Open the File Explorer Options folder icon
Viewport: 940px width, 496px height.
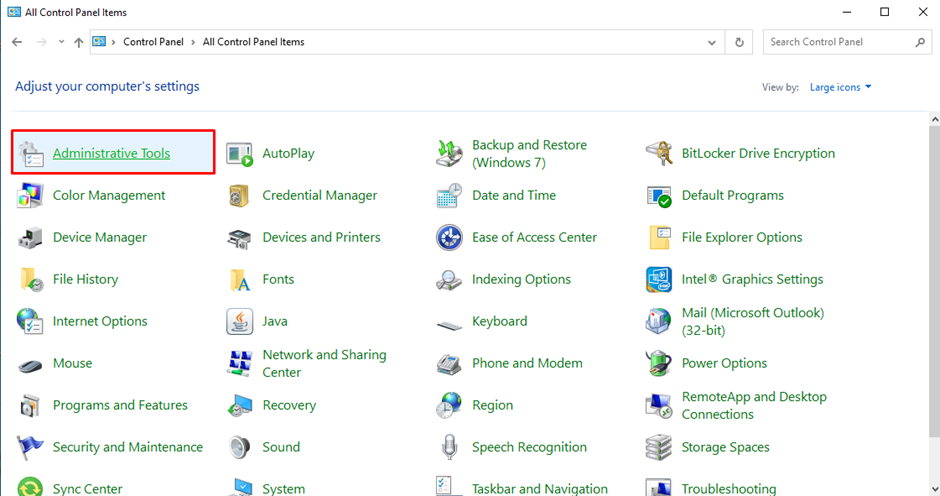tap(659, 238)
